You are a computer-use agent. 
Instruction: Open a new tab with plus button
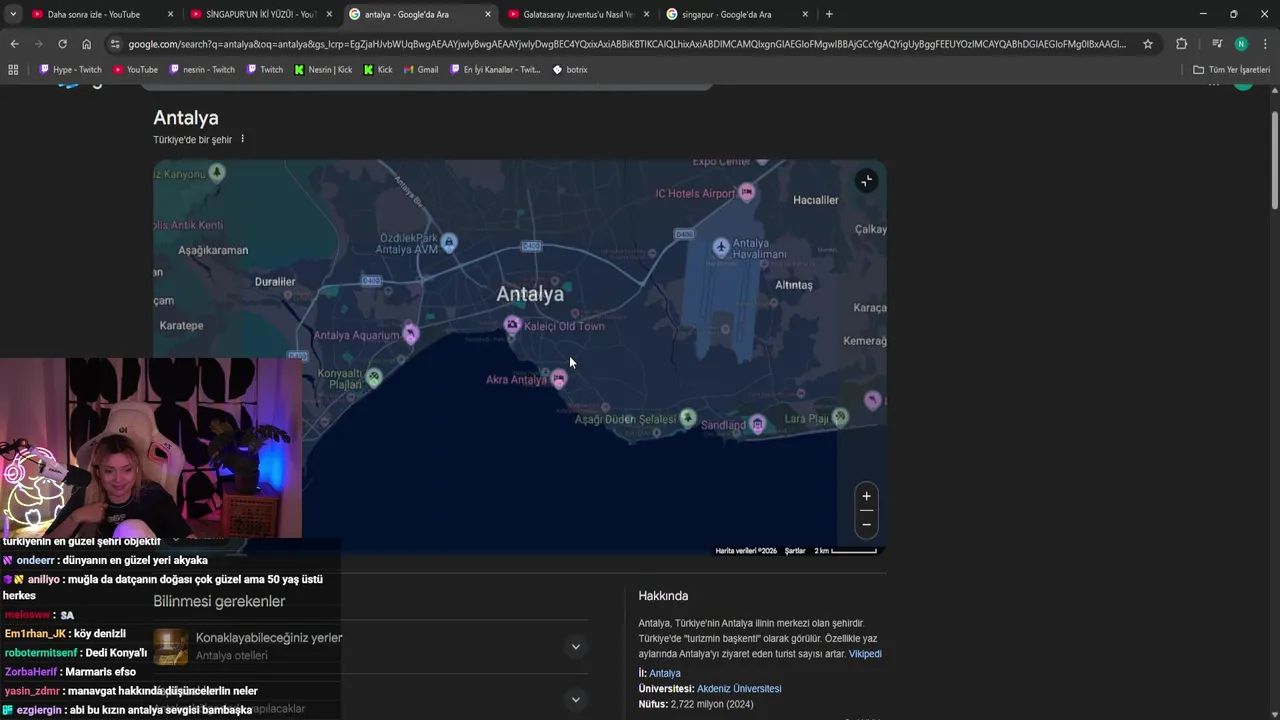[x=829, y=14]
